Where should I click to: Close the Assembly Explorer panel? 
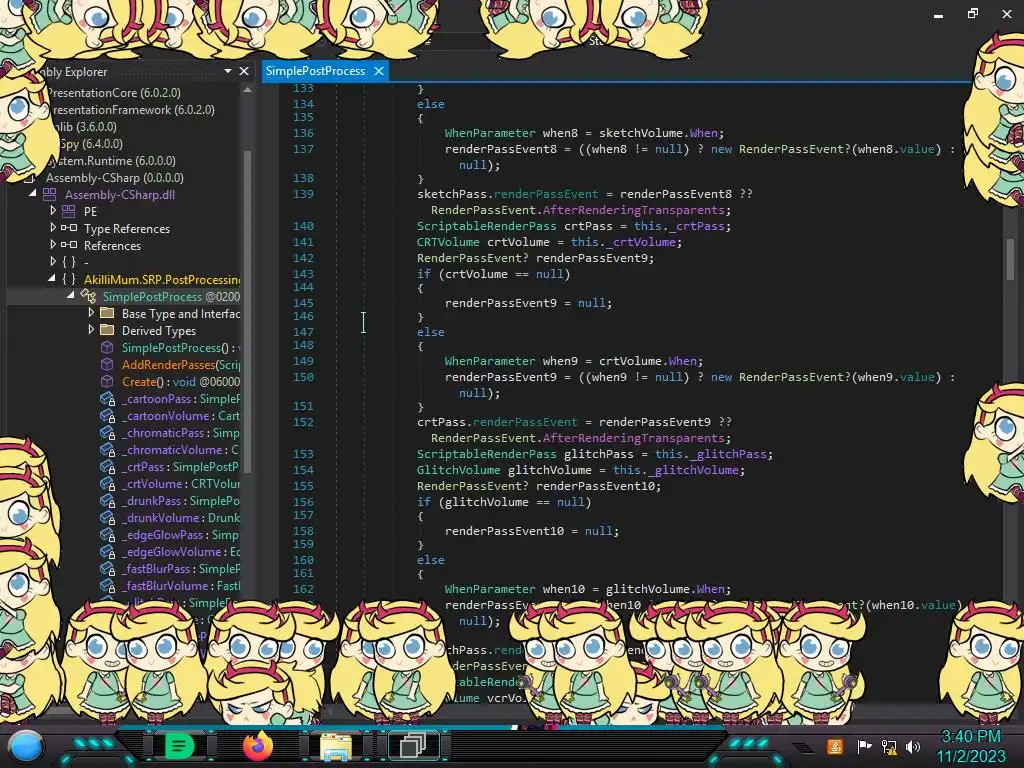pyautogui.click(x=244, y=71)
